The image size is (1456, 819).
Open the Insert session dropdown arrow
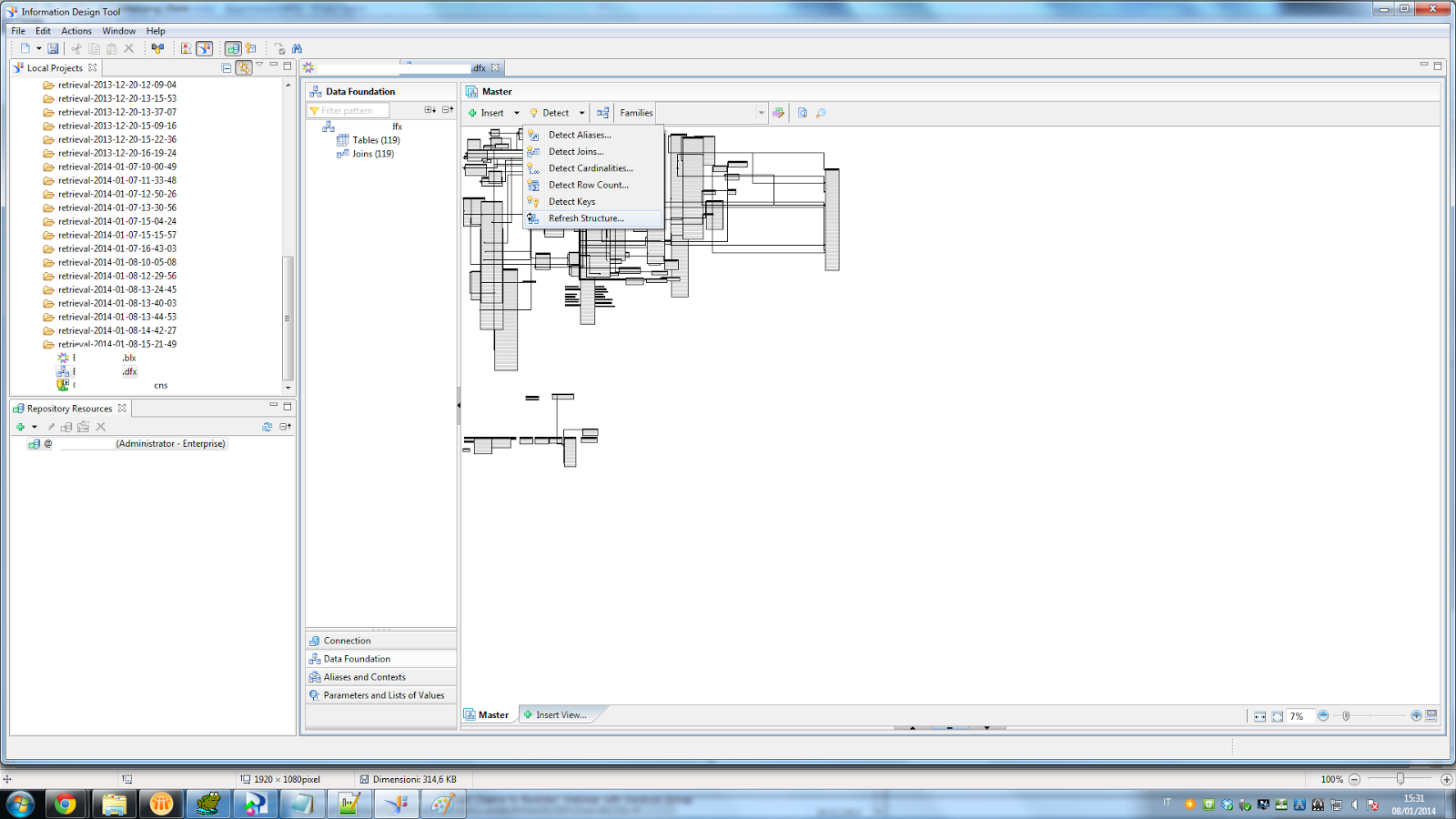click(x=35, y=427)
